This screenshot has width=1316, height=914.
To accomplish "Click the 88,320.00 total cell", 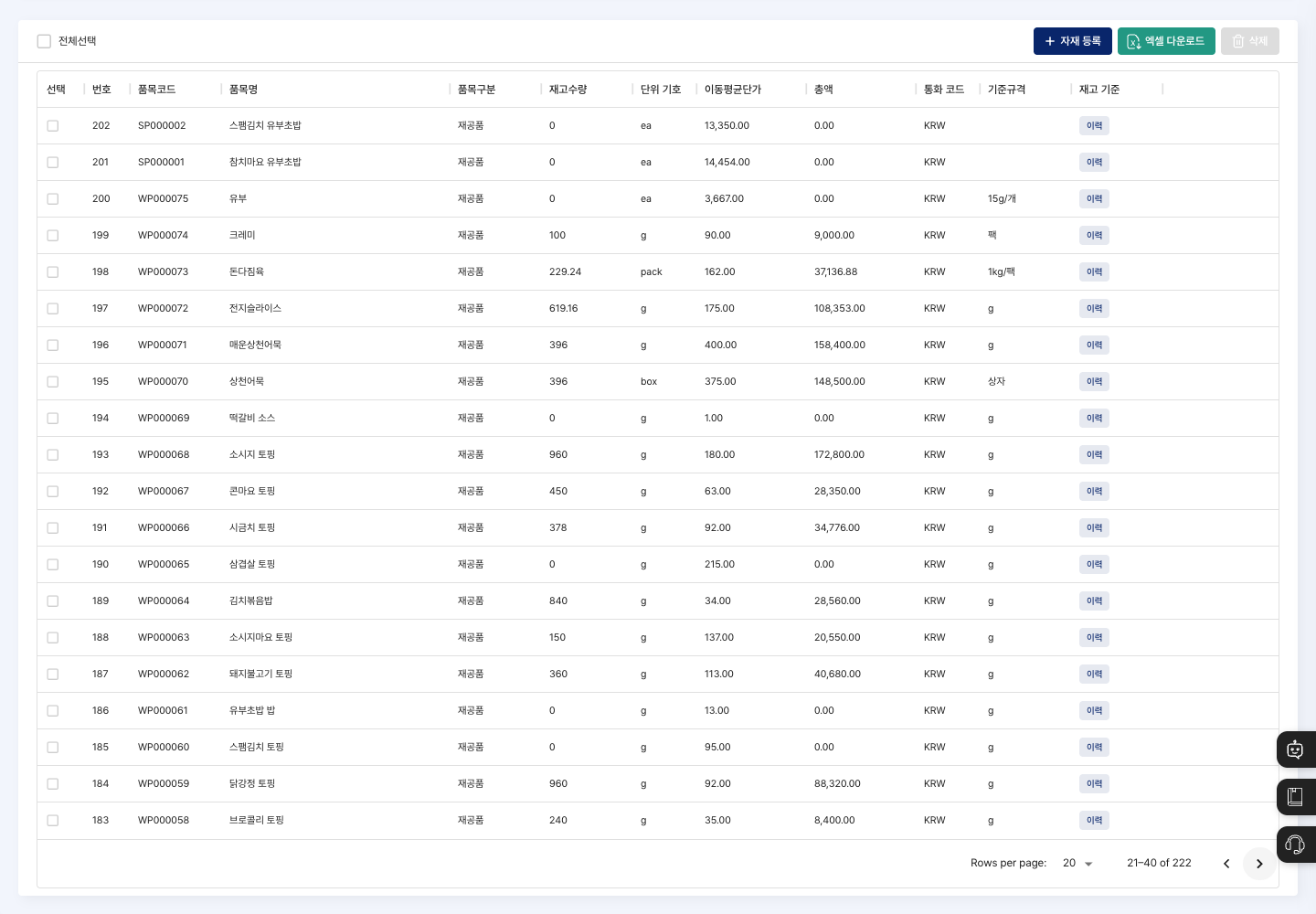I will point(837,784).
